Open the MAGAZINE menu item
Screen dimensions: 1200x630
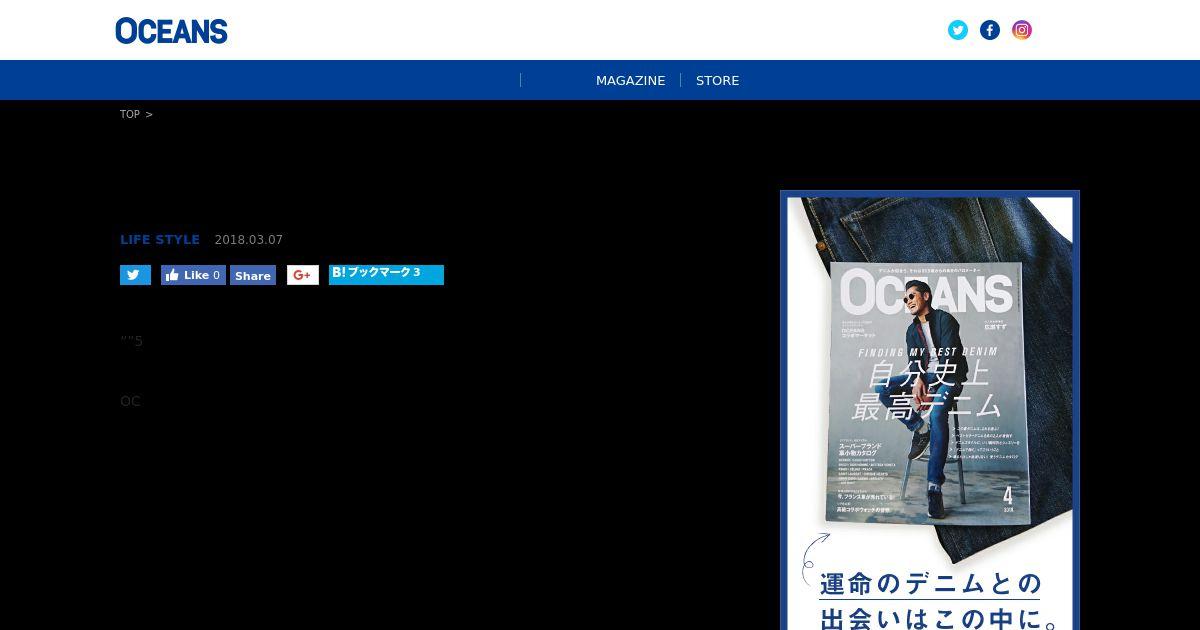coord(630,80)
